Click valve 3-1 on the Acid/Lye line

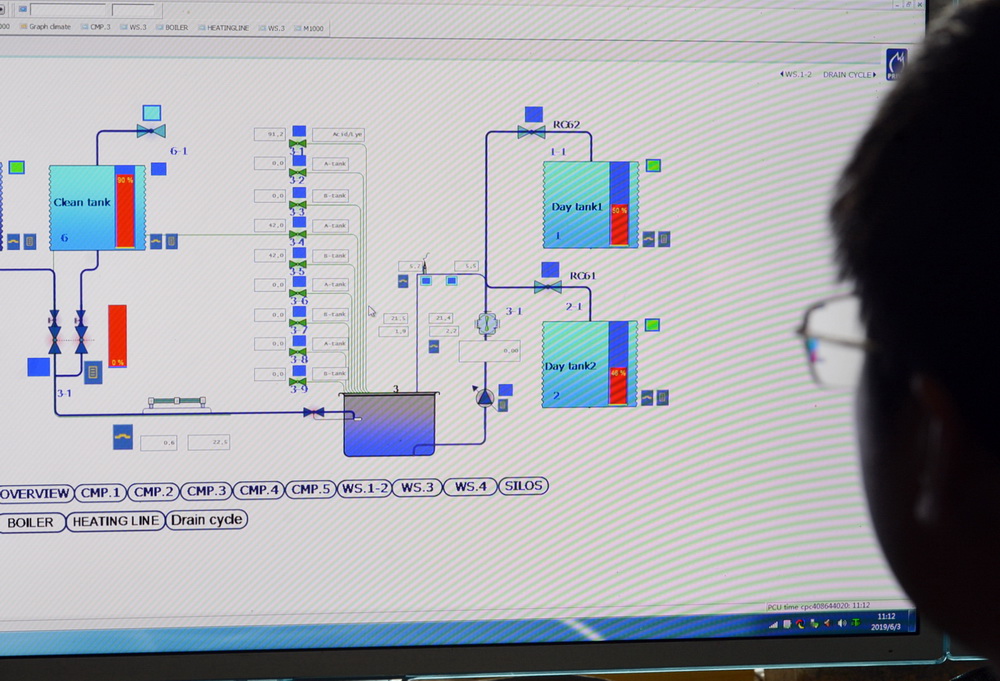pos(298,144)
